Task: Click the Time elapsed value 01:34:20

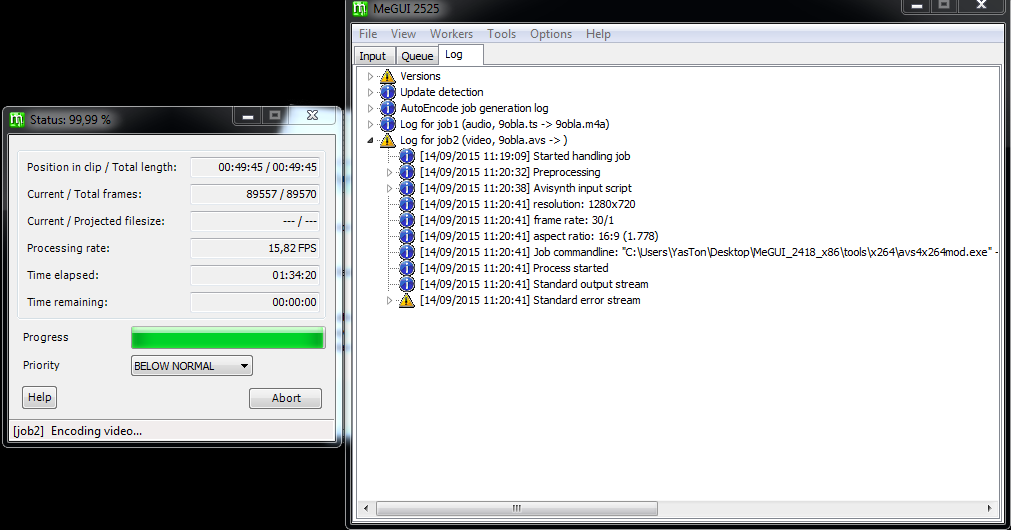Action: pos(255,275)
